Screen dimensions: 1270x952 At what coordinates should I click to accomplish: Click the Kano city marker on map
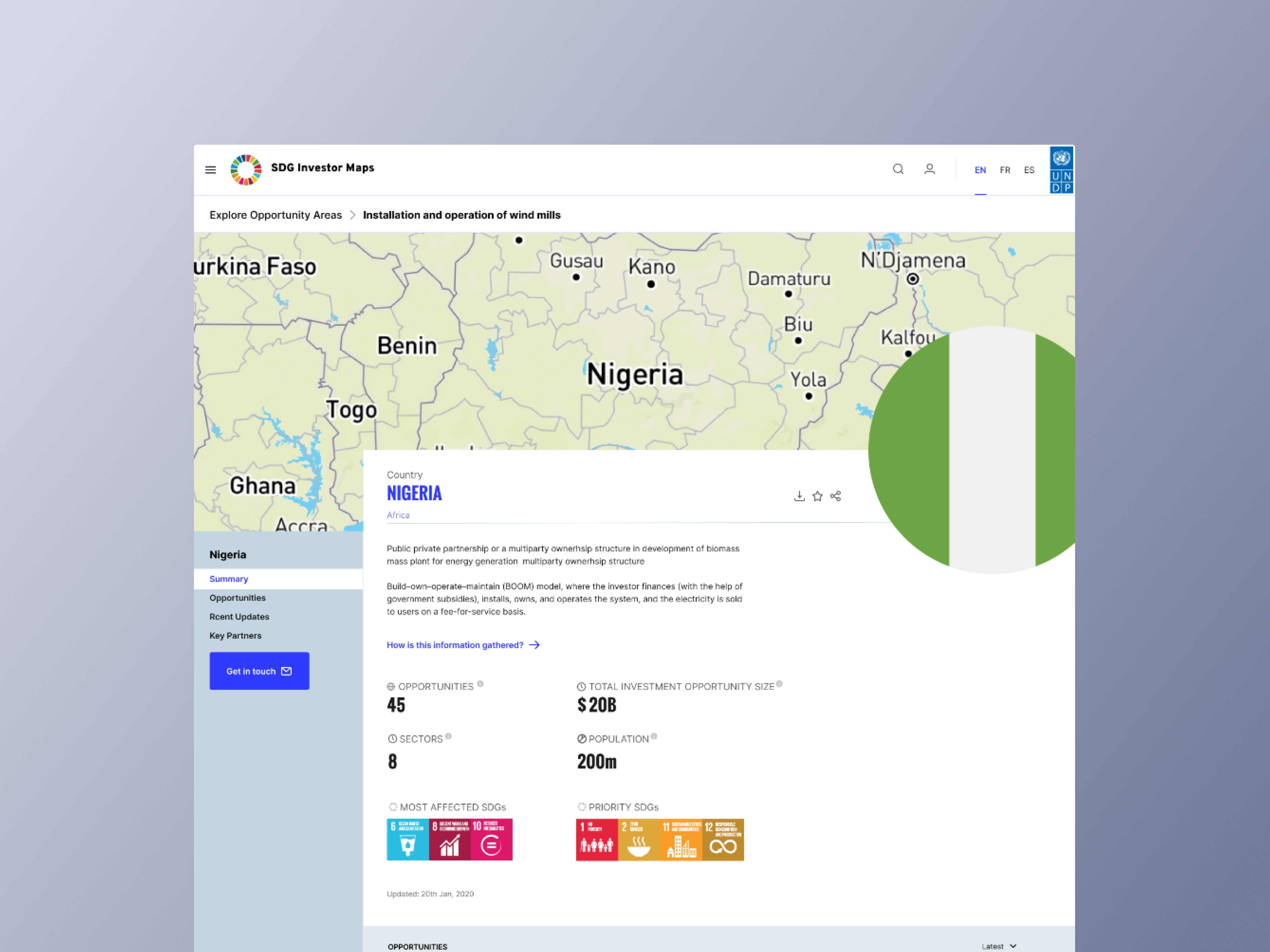coord(651,284)
